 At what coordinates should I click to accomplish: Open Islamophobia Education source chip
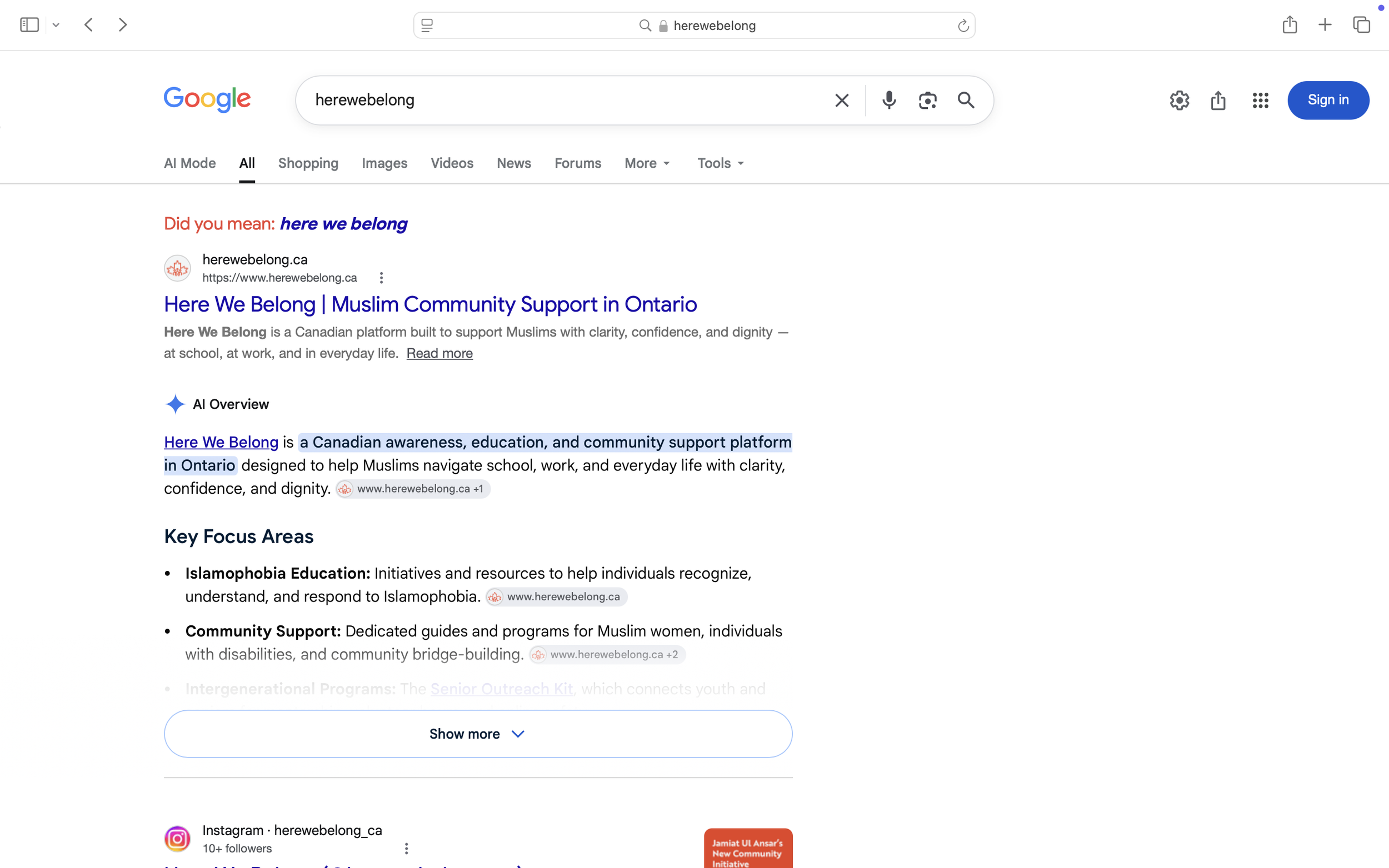click(556, 597)
